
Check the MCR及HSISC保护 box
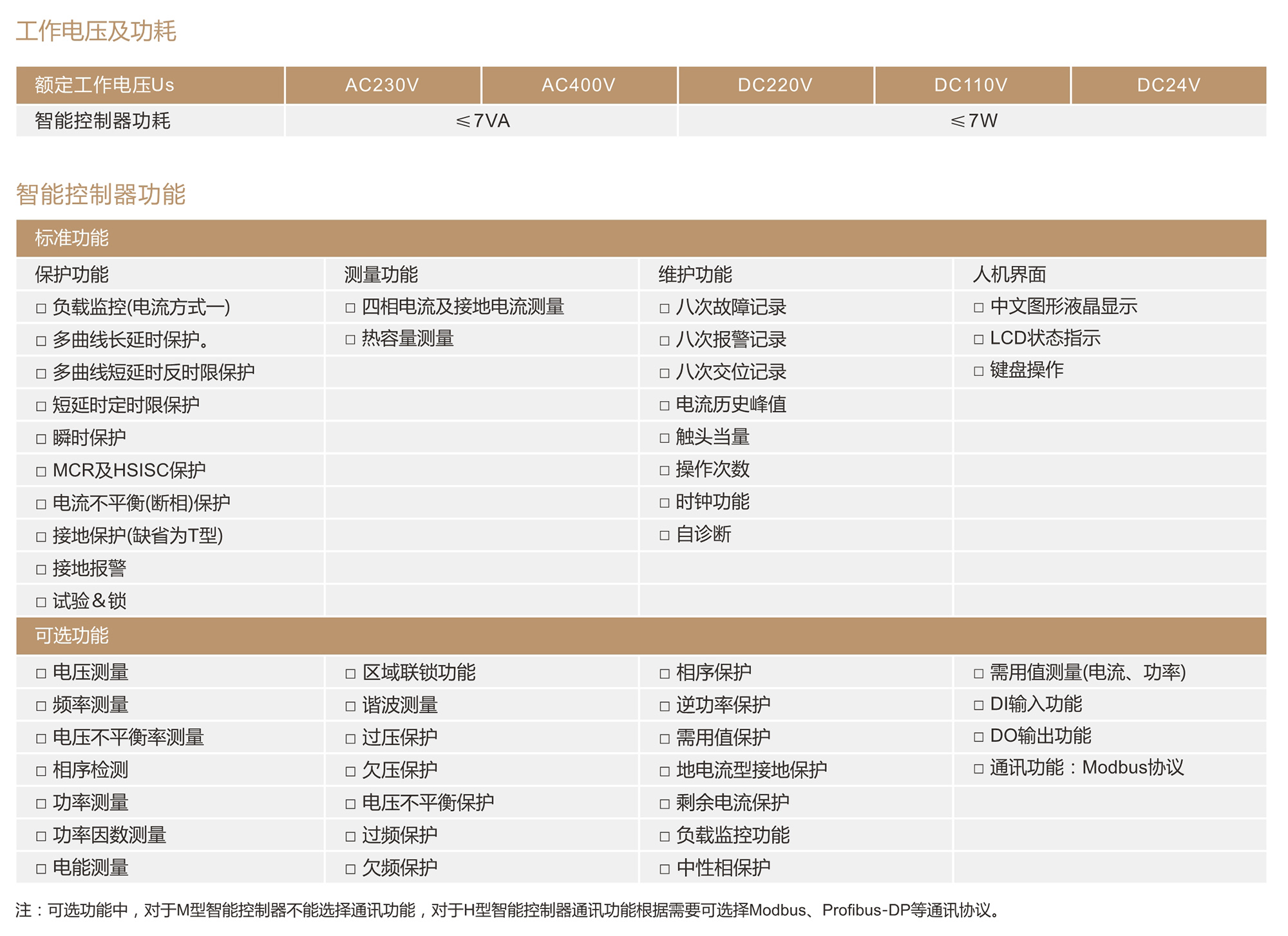click(41, 472)
